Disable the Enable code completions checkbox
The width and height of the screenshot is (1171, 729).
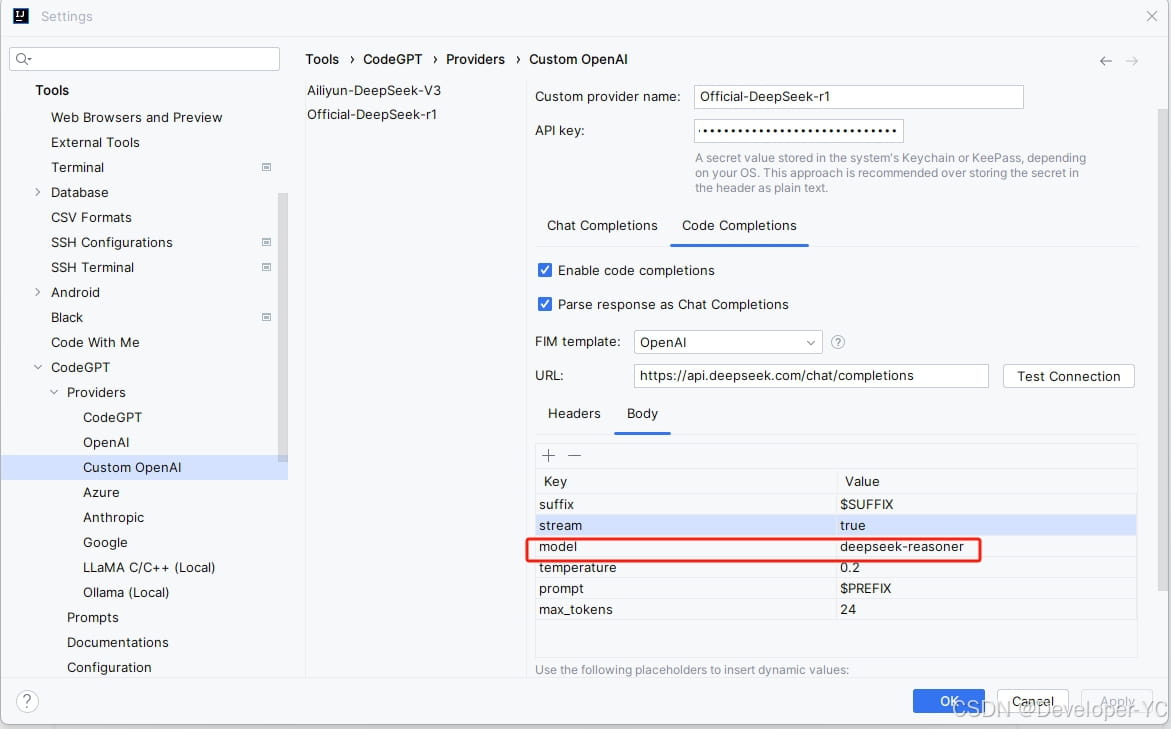tap(545, 270)
